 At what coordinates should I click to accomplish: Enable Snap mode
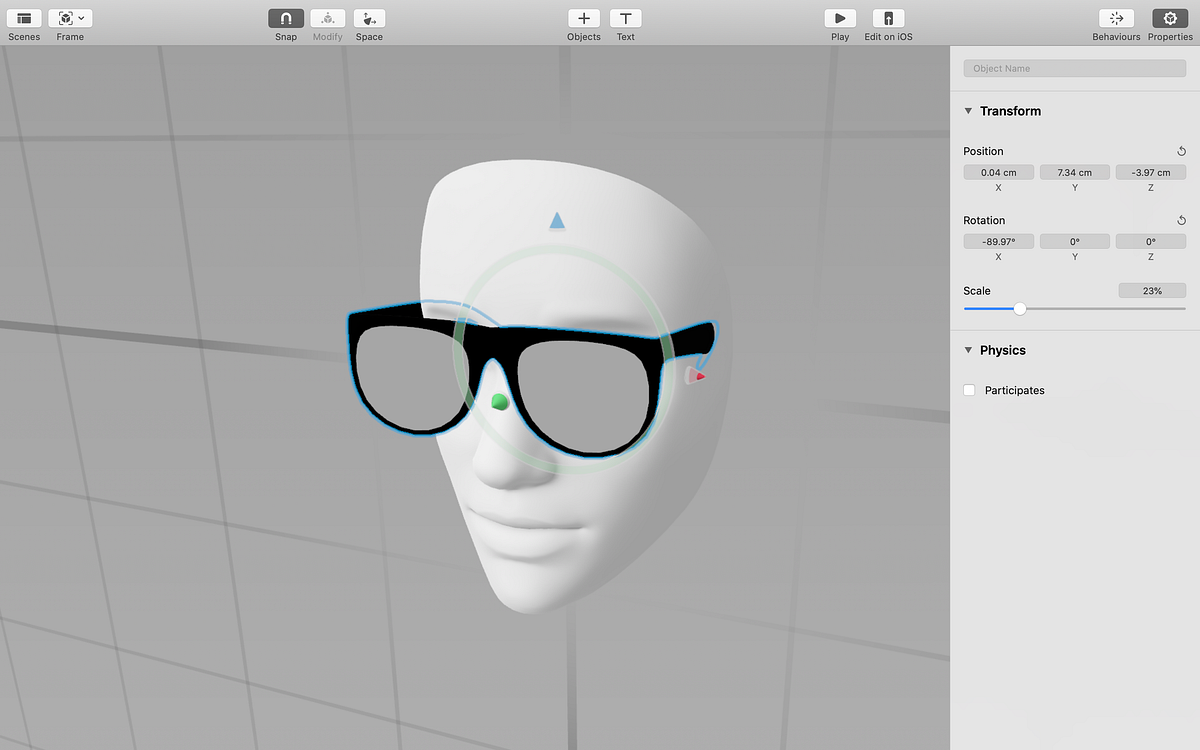click(x=286, y=18)
